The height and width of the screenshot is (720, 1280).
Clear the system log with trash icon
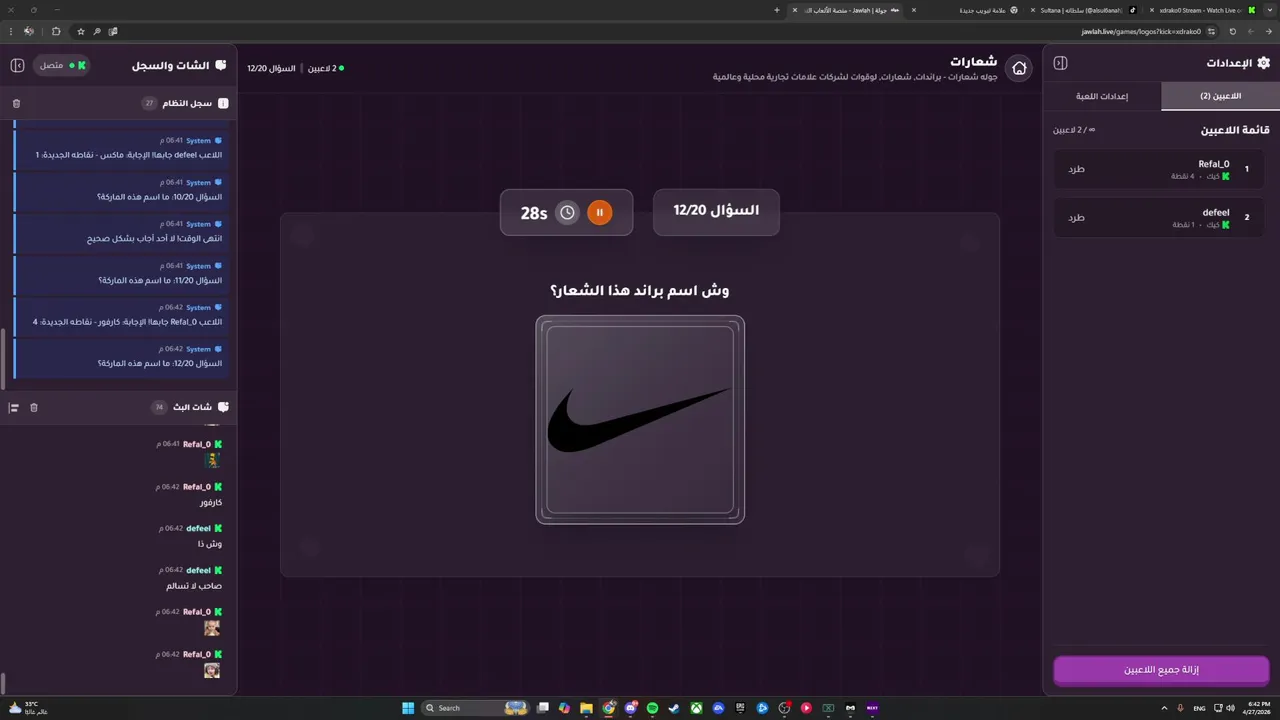16,103
